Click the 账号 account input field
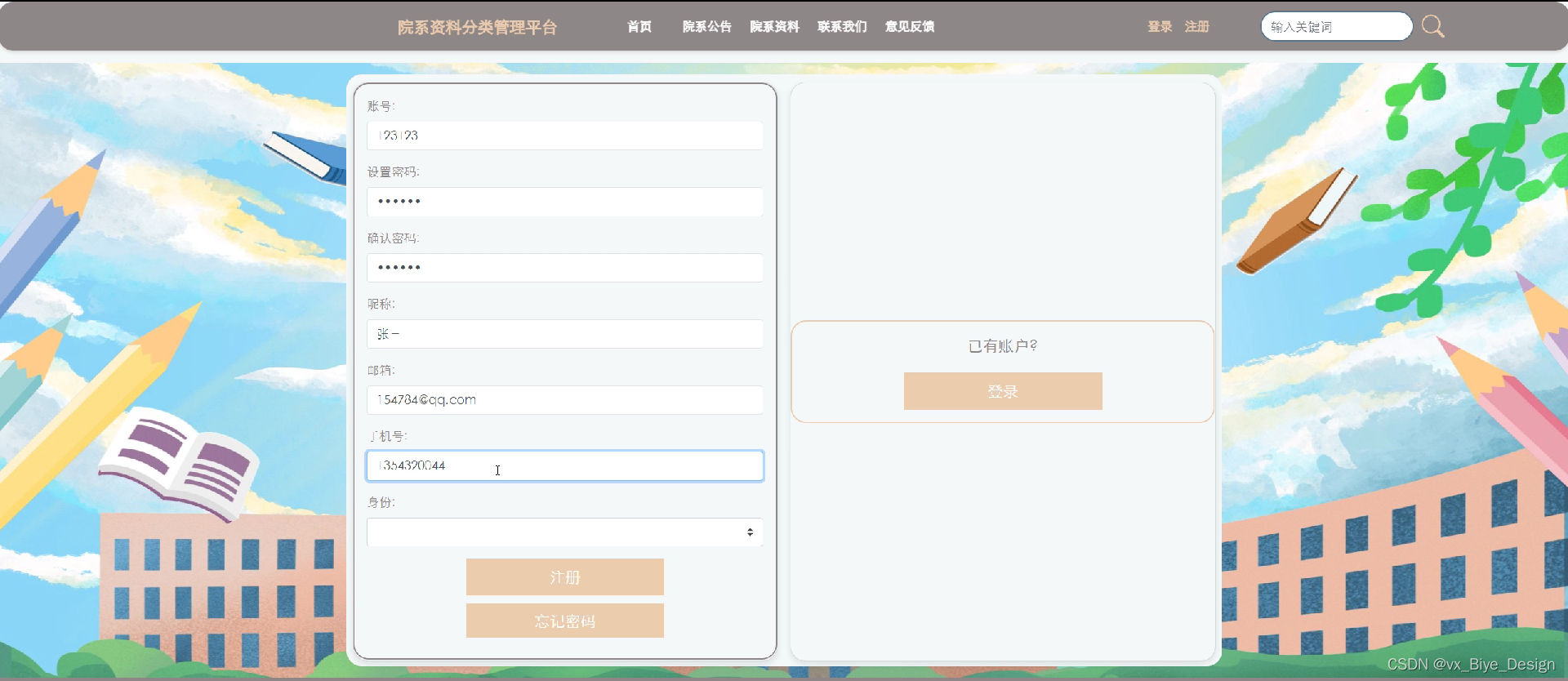The height and width of the screenshot is (681, 1568). 565,136
